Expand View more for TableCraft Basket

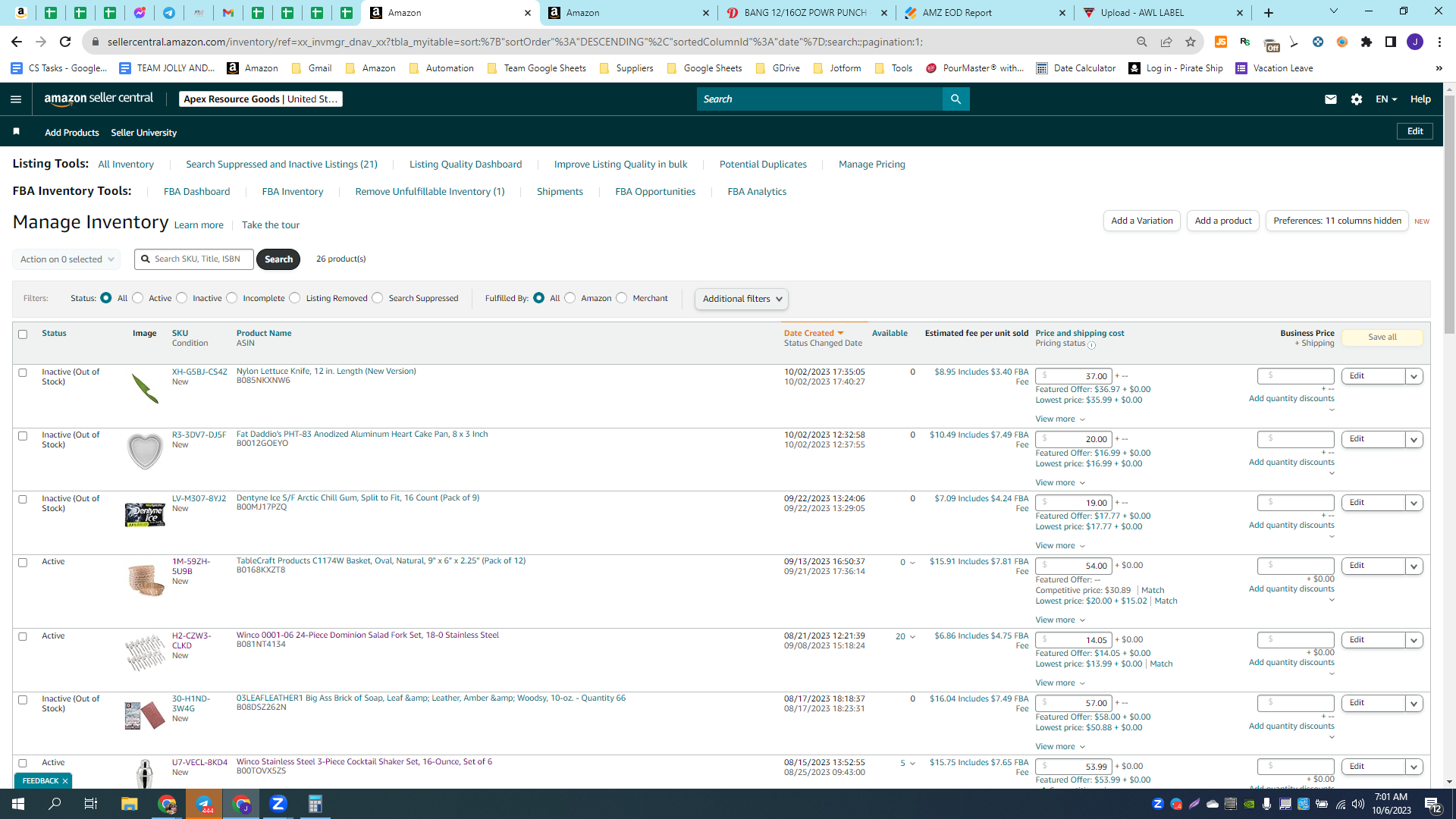[x=1060, y=620]
